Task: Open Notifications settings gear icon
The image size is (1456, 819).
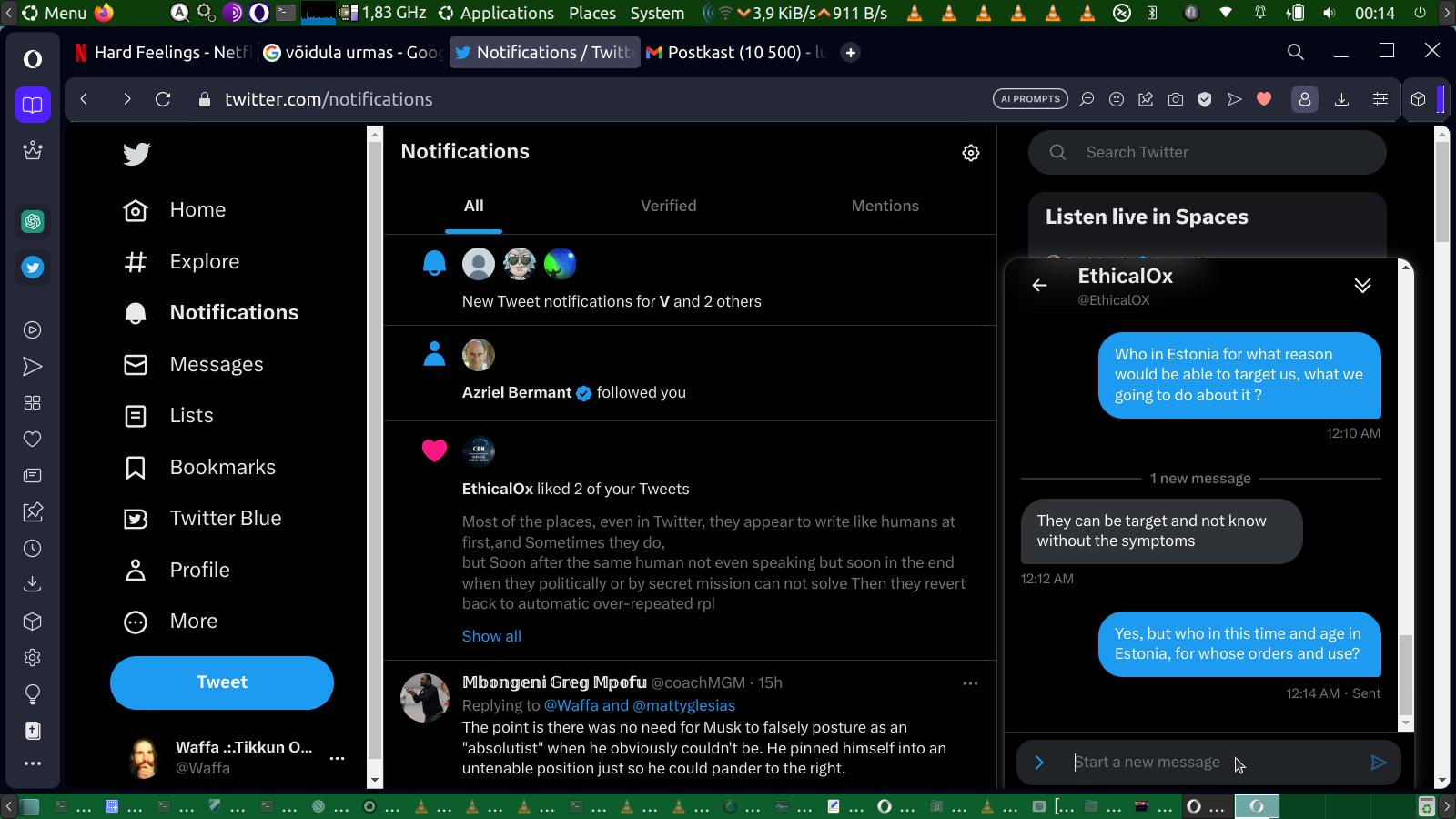Action: pyautogui.click(x=971, y=153)
